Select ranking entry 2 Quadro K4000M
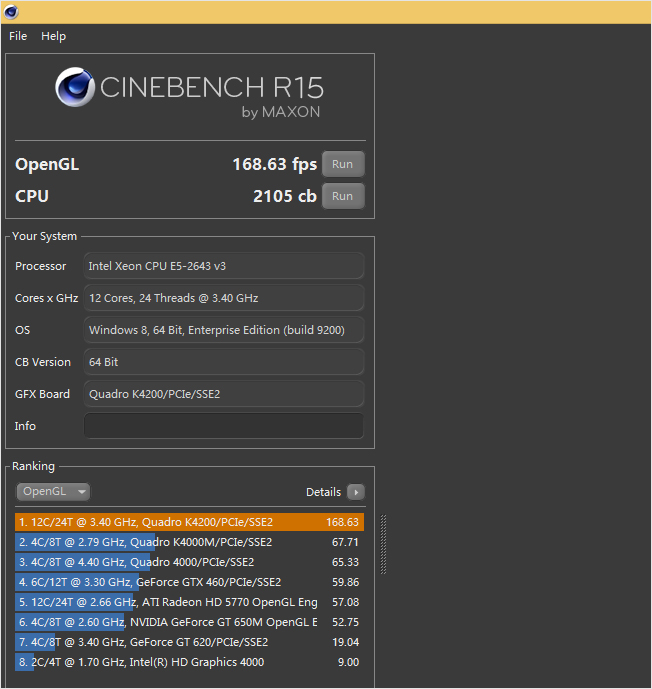 (x=189, y=542)
